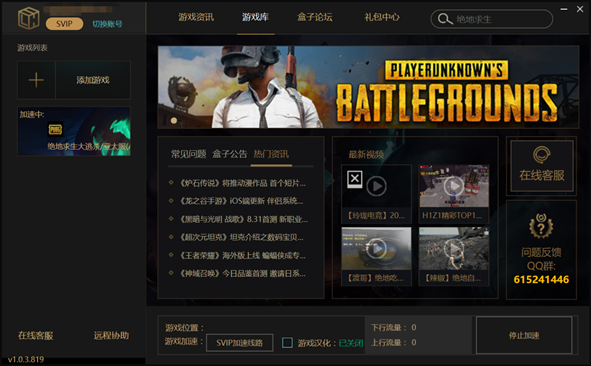Click the plus icon to add a game
This screenshot has height=366, width=591.
[36, 80]
